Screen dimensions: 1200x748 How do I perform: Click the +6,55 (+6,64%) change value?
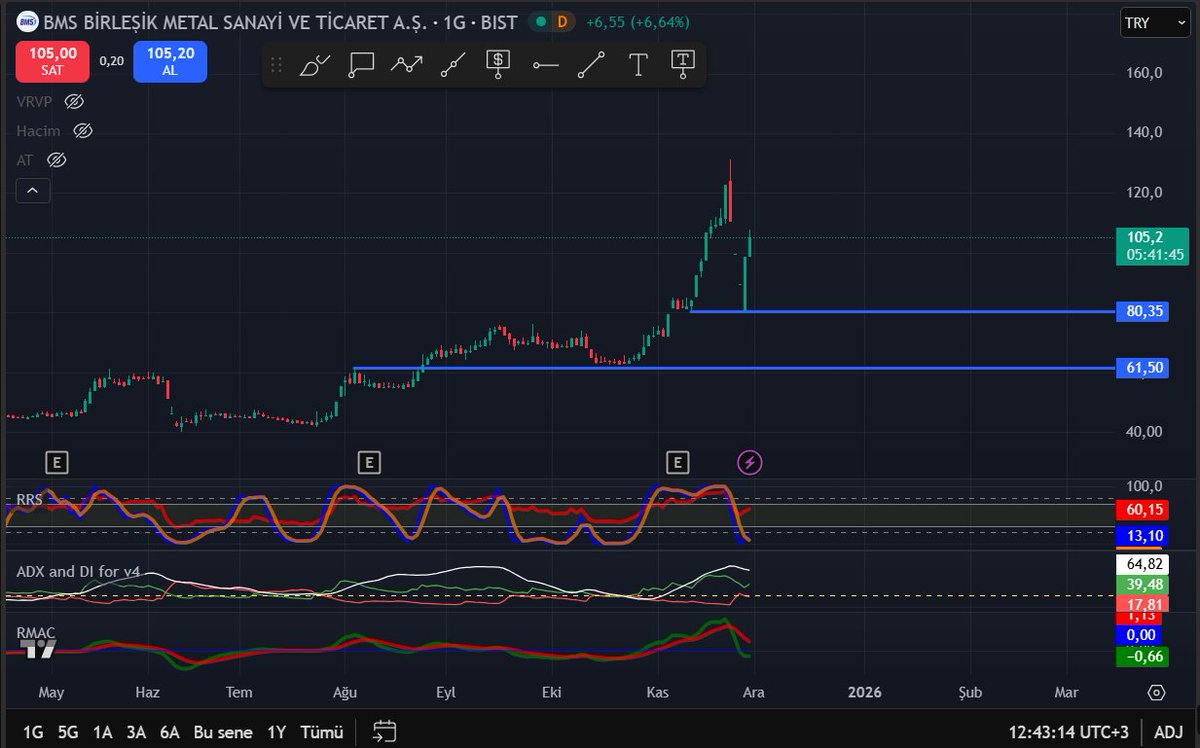pos(637,21)
